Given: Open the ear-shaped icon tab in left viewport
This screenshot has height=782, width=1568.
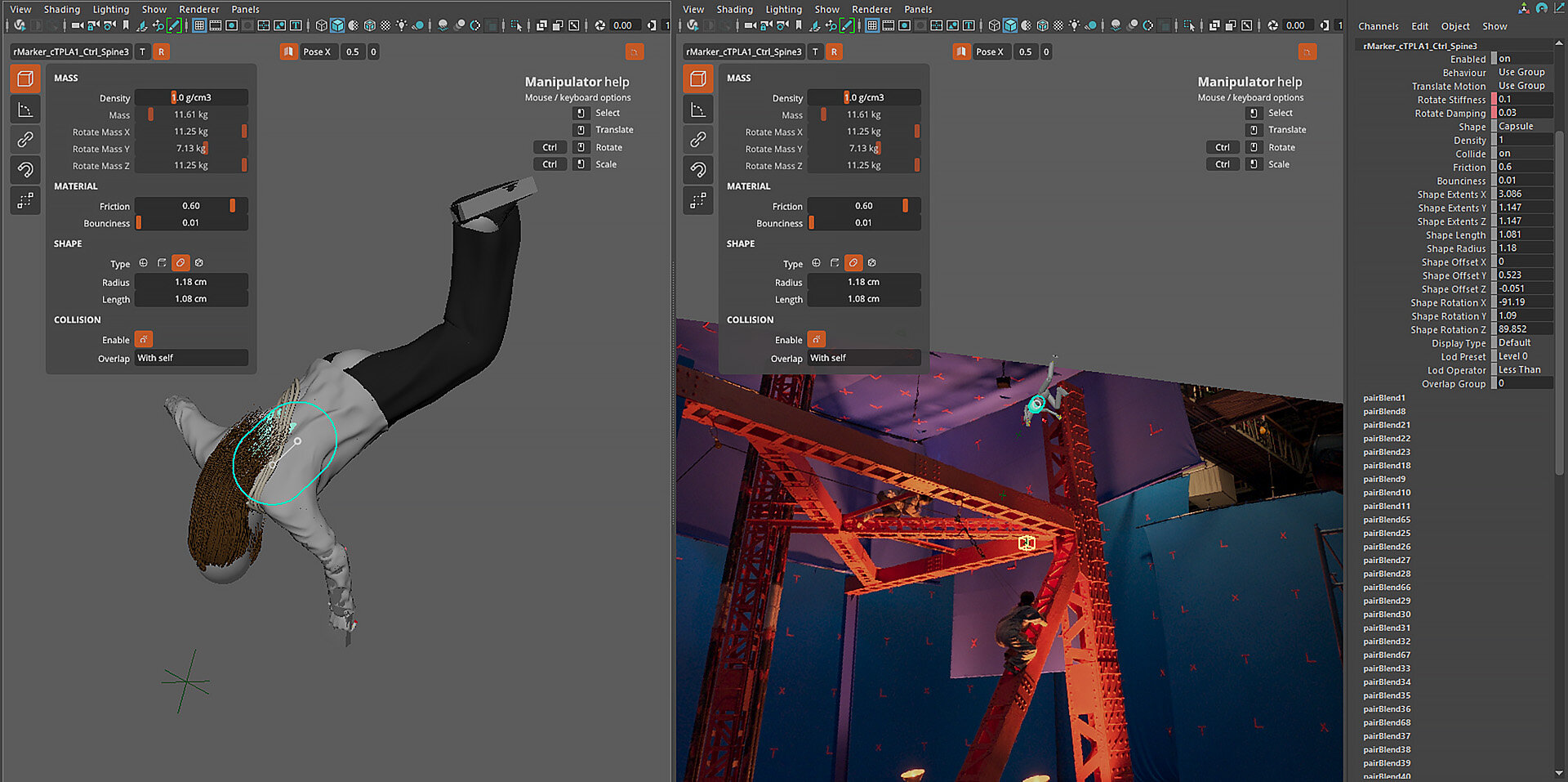Looking at the screenshot, I should [x=25, y=170].
